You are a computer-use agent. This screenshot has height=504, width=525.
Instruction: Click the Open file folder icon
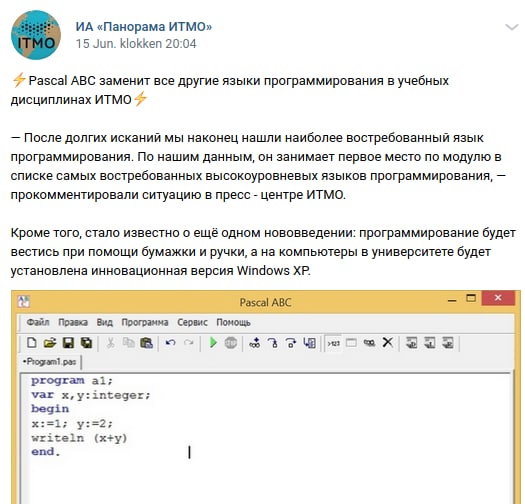50,343
